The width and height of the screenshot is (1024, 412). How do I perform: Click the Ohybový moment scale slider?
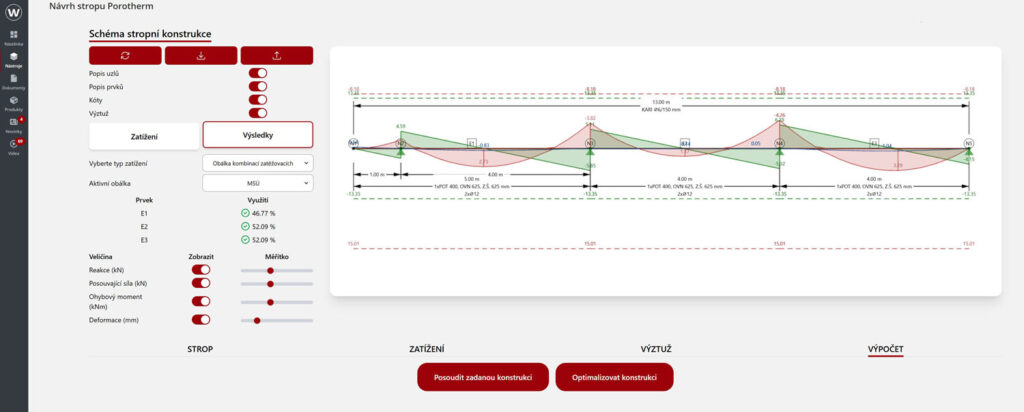(x=277, y=302)
